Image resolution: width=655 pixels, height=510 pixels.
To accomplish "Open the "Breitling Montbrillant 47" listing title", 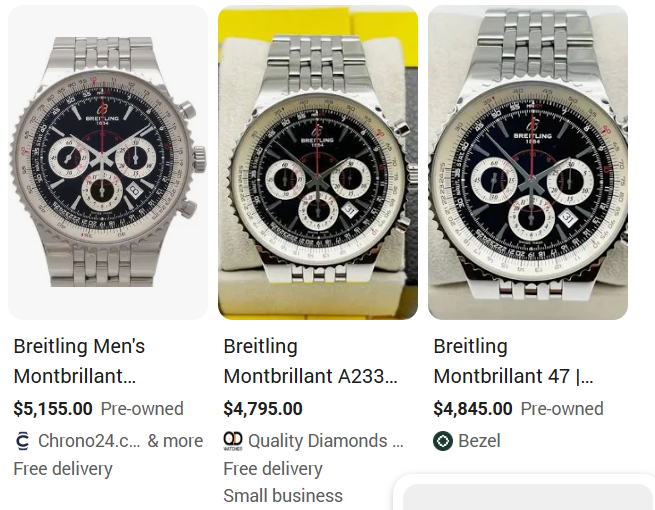I will tap(513, 361).
